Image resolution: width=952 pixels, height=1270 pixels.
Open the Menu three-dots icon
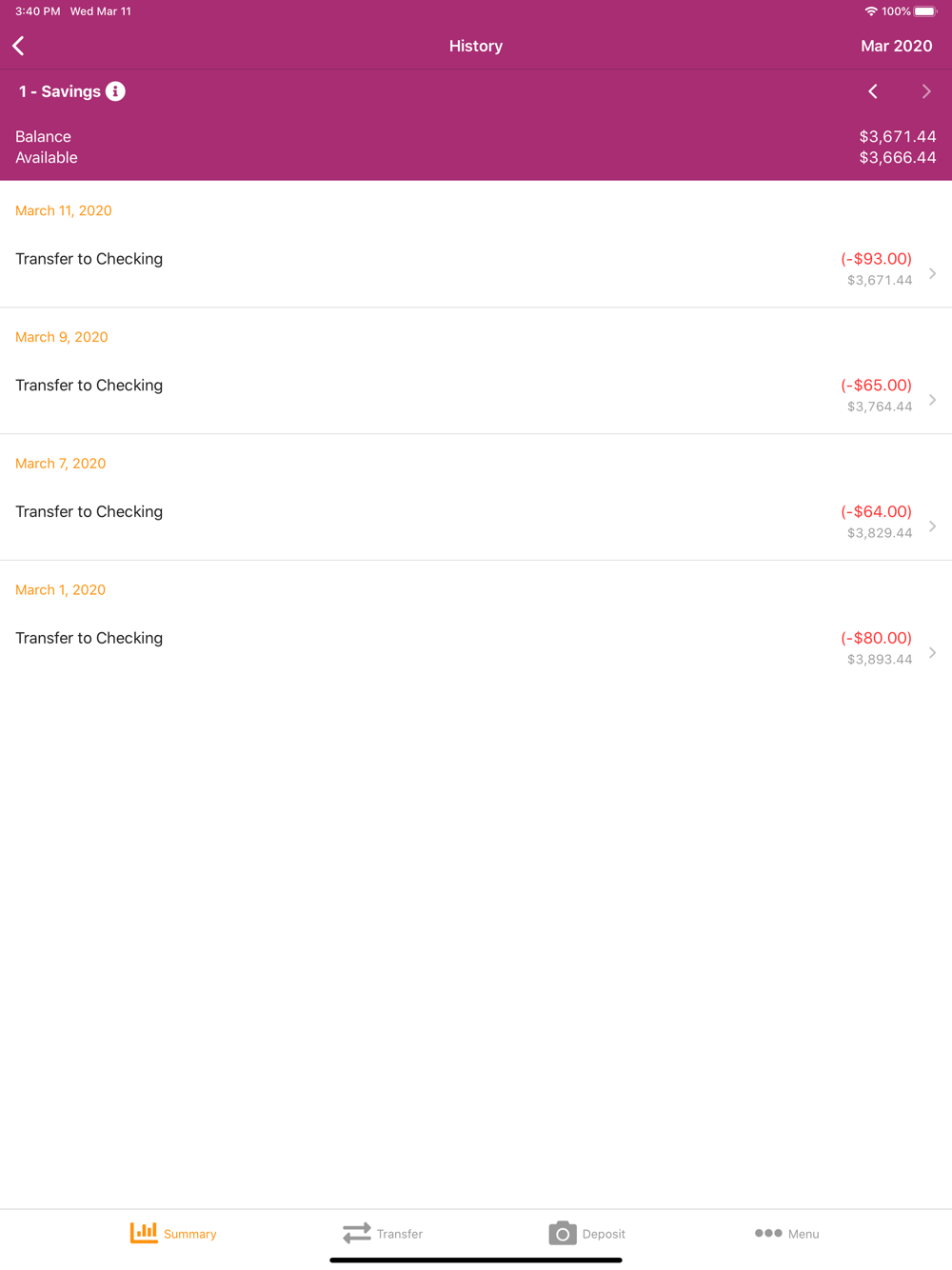tap(768, 1233)
